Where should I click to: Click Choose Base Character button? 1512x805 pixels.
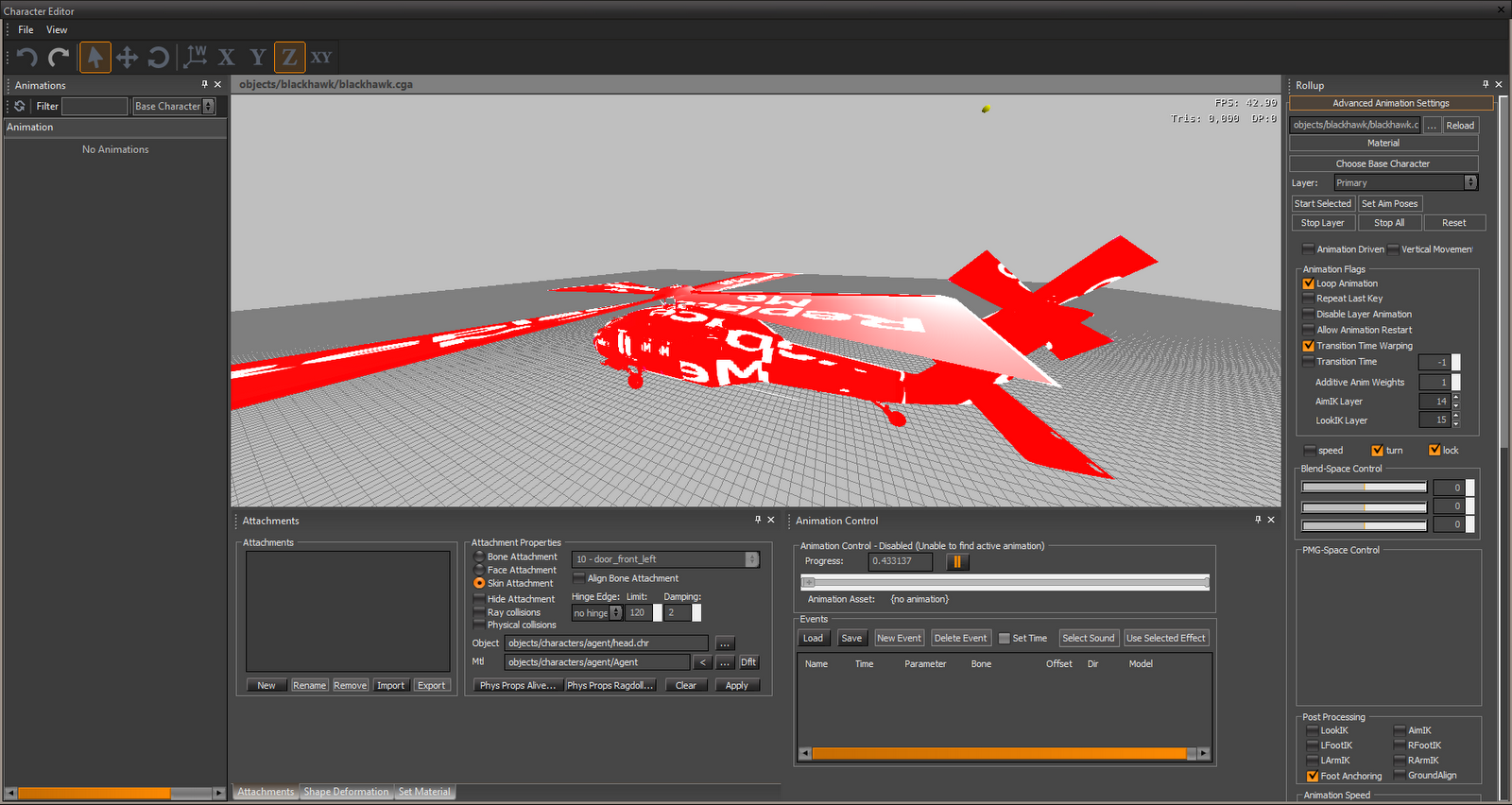(x=1383, y=163)
